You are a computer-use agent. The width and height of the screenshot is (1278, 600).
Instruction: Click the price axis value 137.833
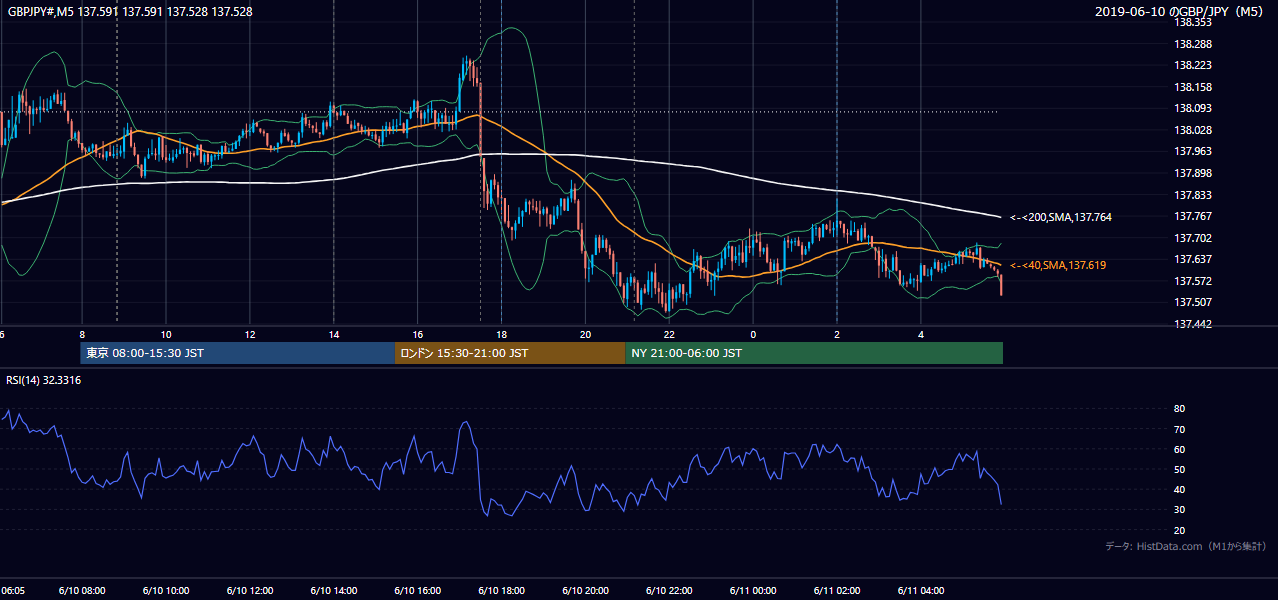[x=1193, y=195]
